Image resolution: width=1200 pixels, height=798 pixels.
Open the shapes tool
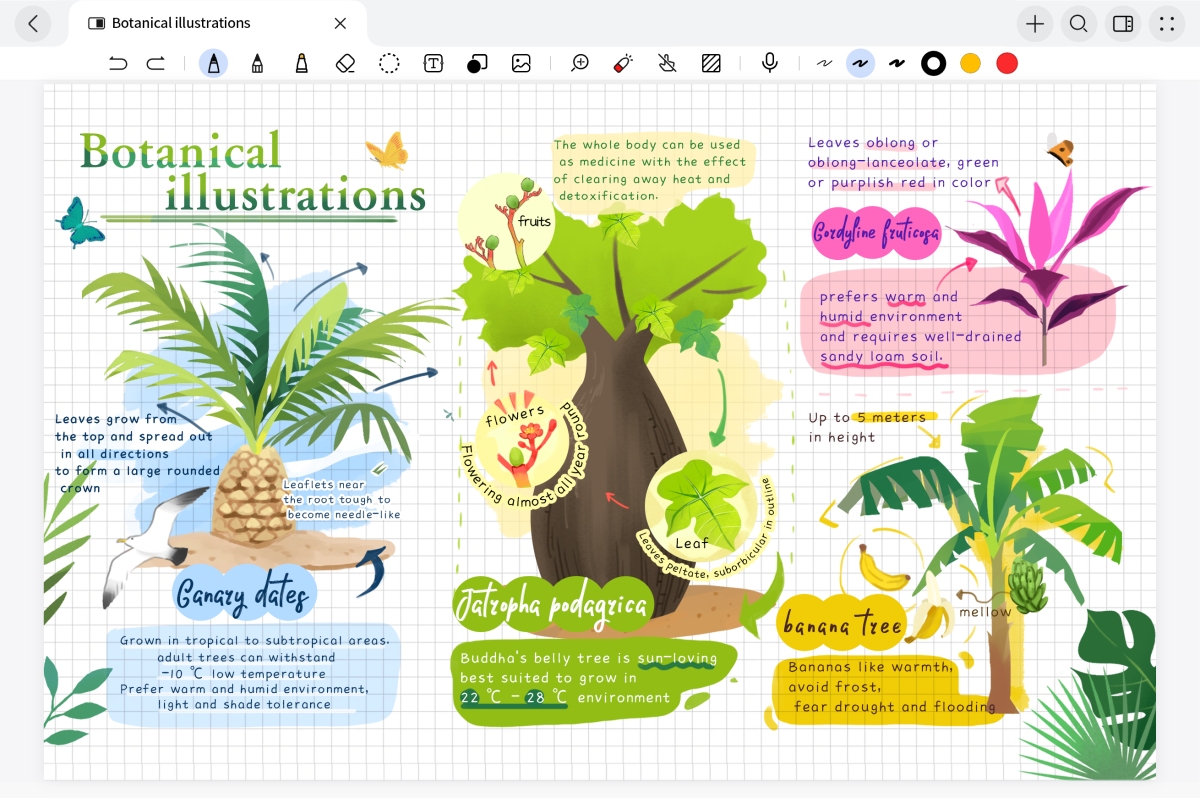pyautogui.click(x=477, y=64)
